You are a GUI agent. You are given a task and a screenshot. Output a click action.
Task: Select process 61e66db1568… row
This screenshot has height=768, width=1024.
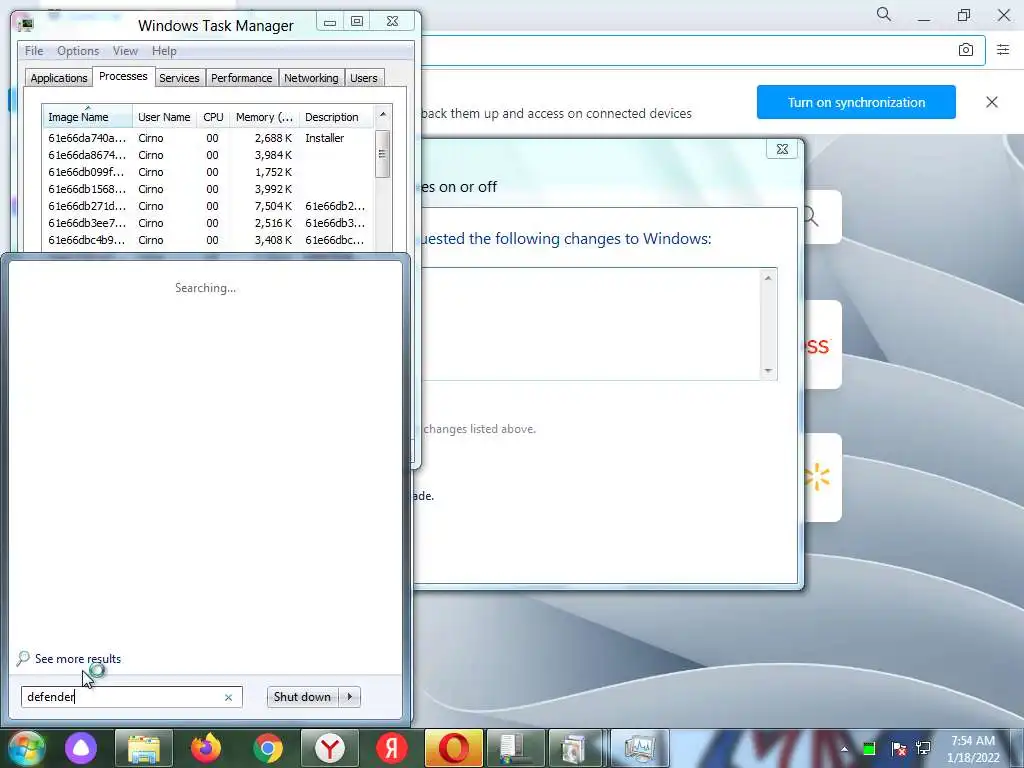208,189
